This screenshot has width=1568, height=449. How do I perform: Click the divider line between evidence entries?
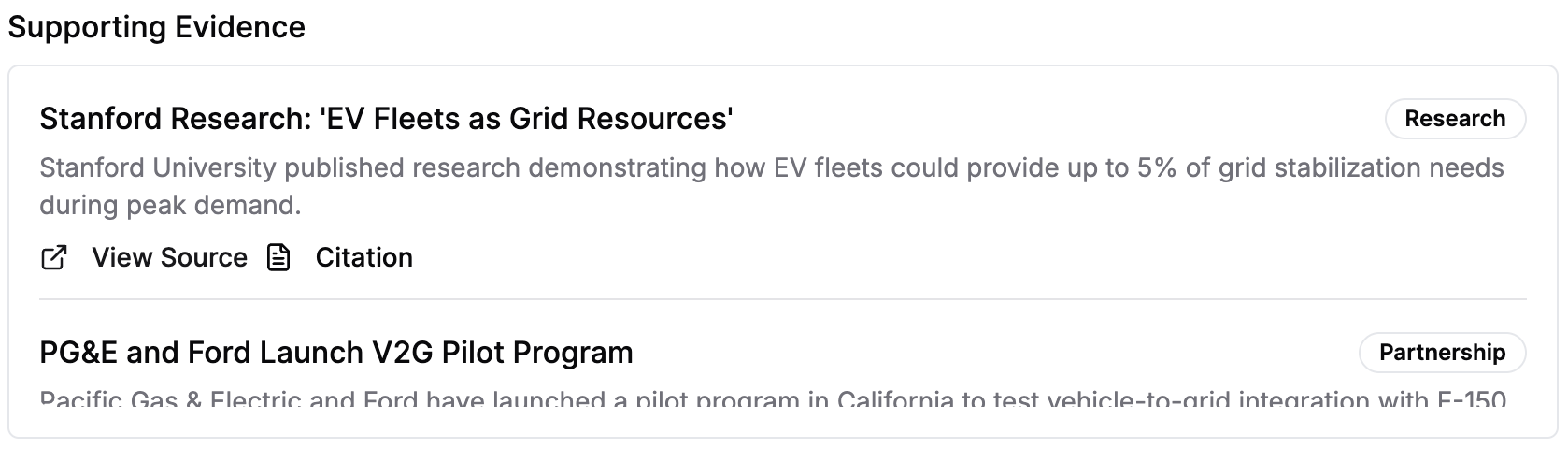point(783,299)
